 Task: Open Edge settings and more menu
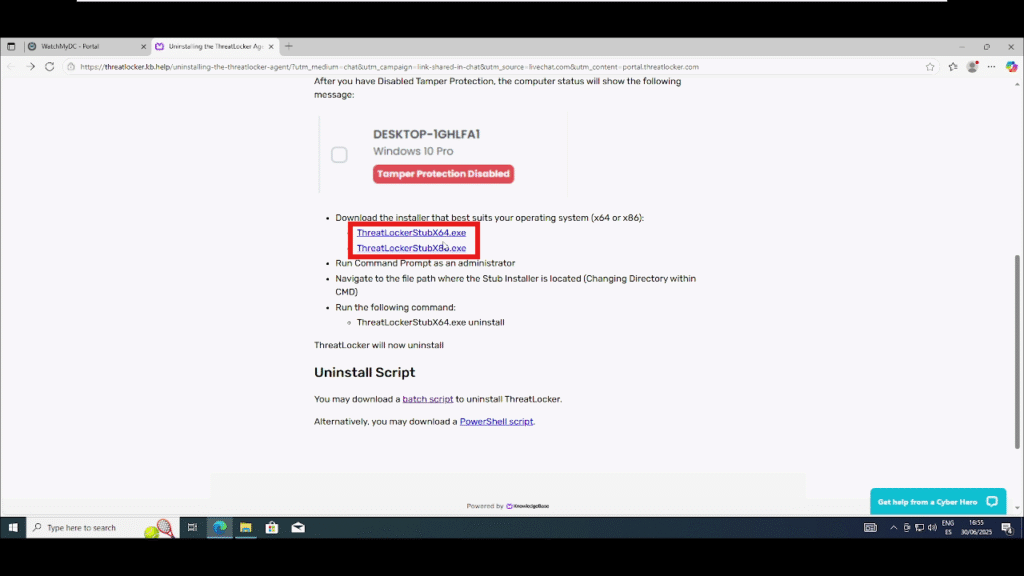pyautogui.click(x=991, y=67)
